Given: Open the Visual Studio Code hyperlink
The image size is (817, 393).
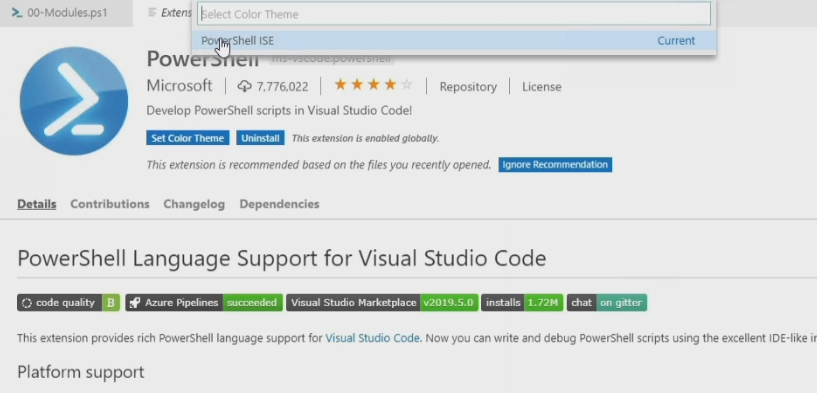Looking at the screenshot, I should click(373, 338).
